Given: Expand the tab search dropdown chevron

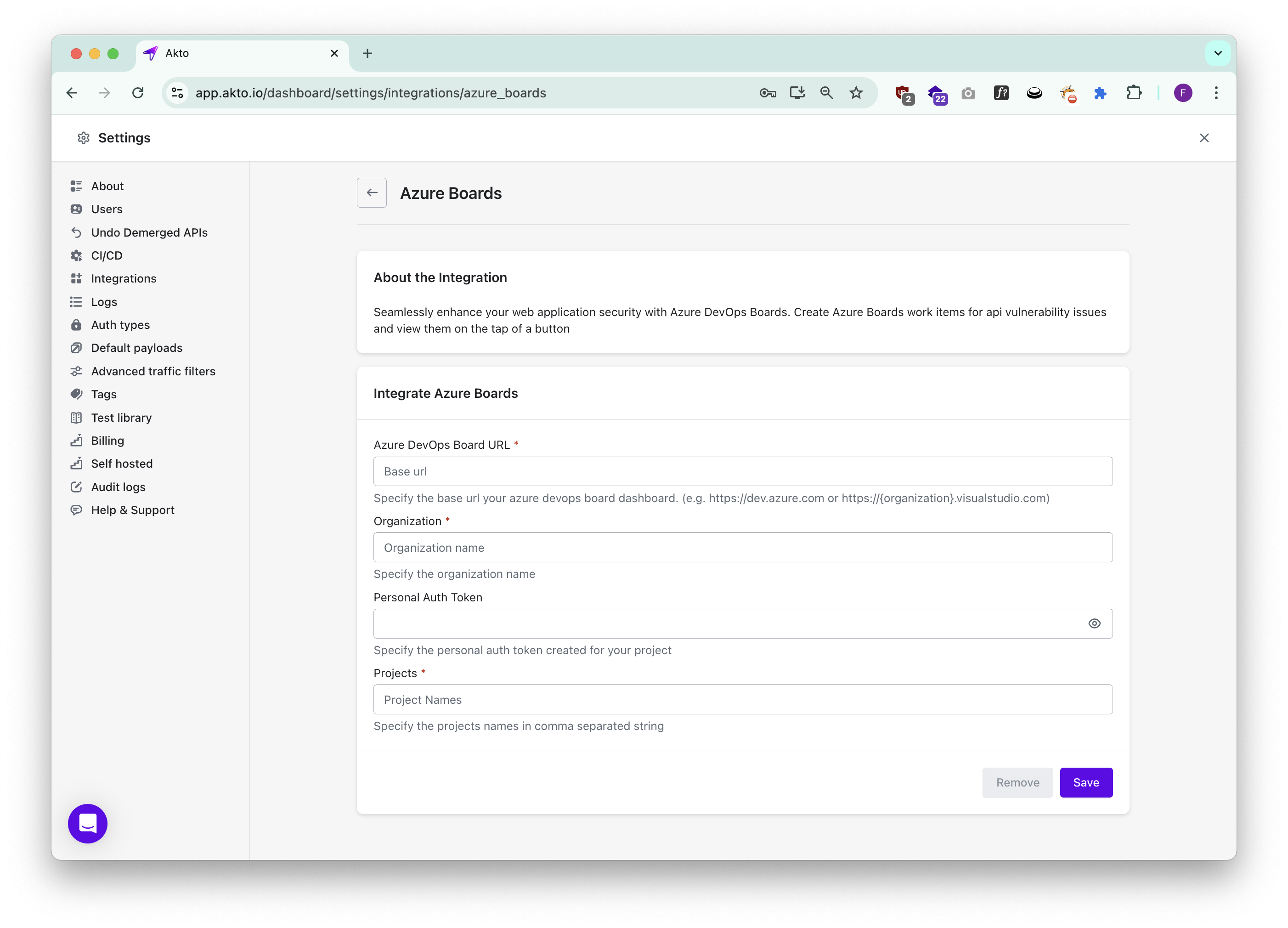Looking at the screenshot, I should point(1218,53).
